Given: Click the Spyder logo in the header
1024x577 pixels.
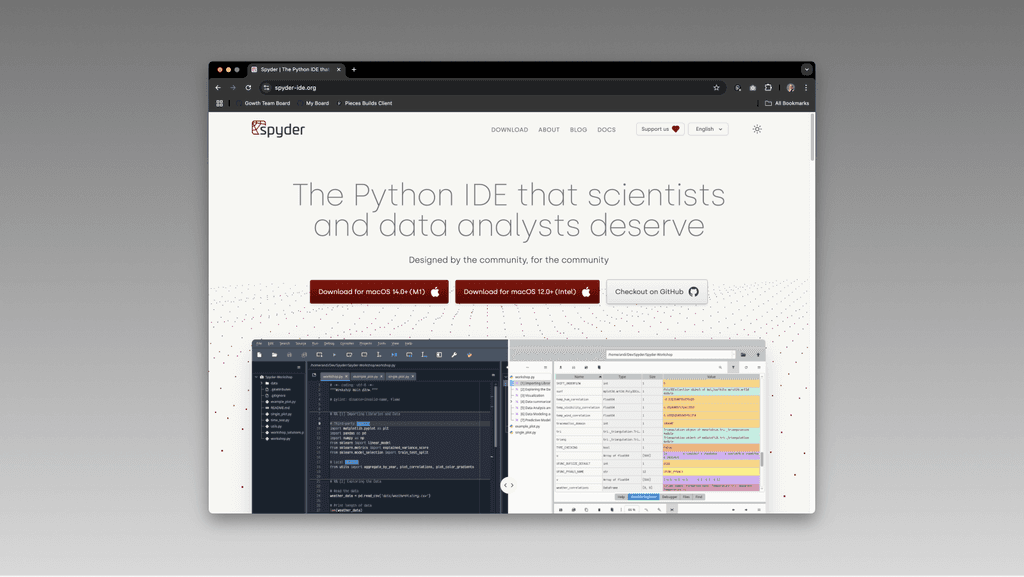Looking at the screenshot, I should tap(277, 129).
